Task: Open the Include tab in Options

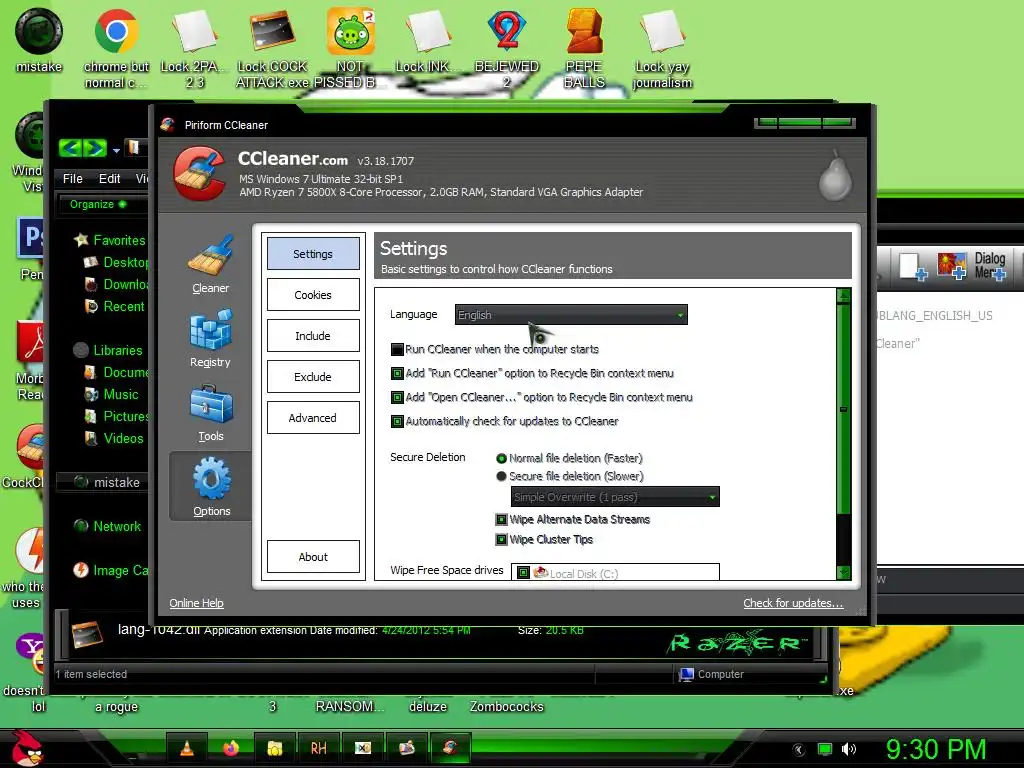Action: click(x=313, y=336)
